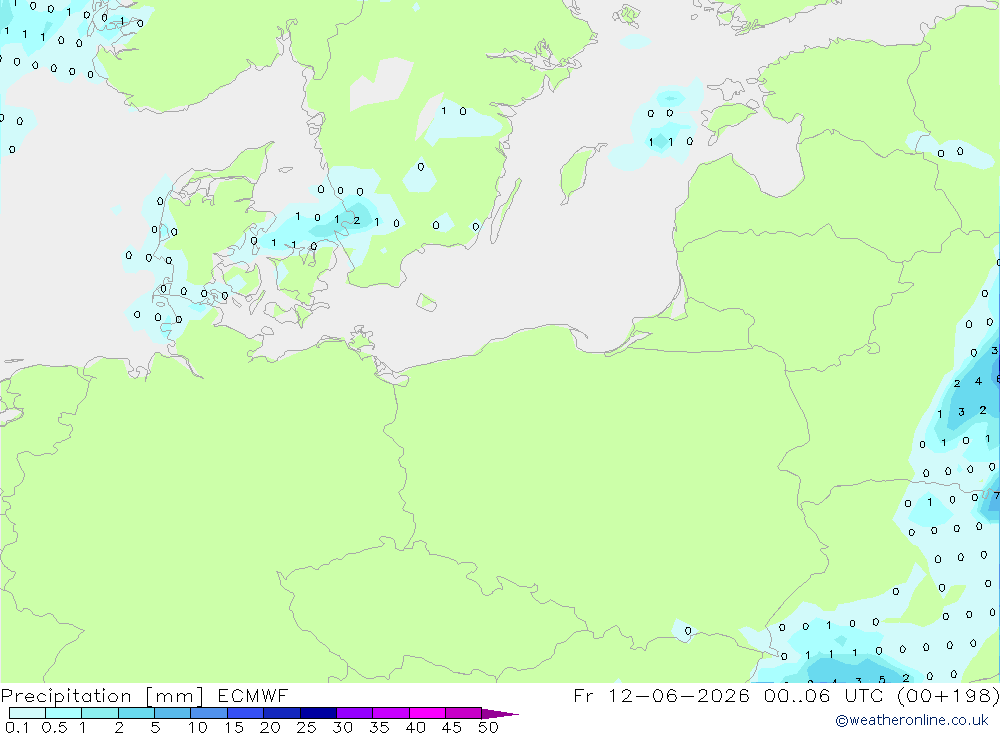This screenshot has width=1000, height=733.
Task: Click the legend label 40
Action: click(416, 727)
